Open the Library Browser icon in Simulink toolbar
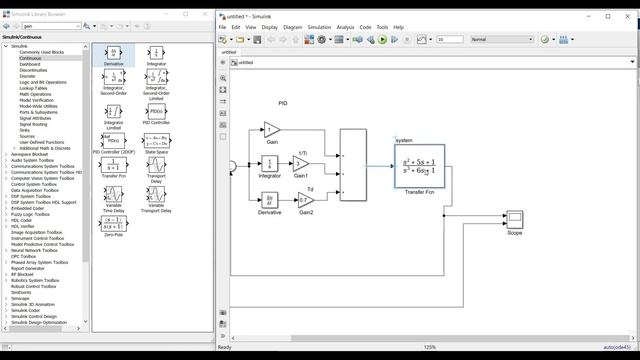 pos(309,40)
